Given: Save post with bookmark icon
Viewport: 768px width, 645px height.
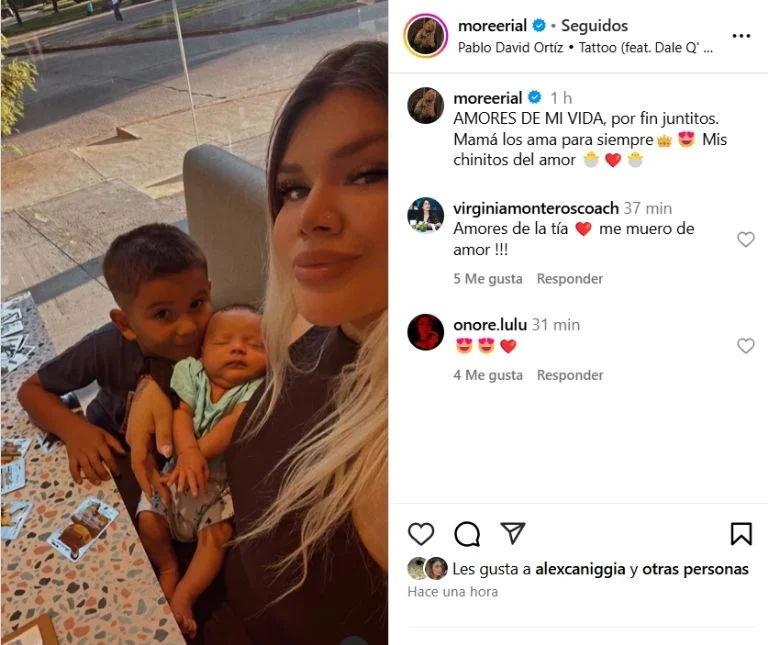Looking at the screenshot, I should [x=741, y=534].
